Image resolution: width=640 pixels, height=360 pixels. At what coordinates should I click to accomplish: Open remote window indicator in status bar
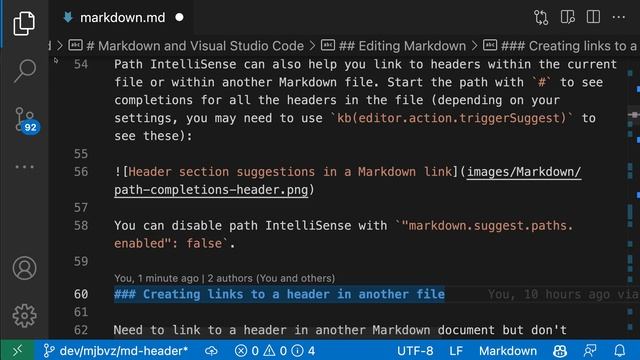(x=17, y=351)
